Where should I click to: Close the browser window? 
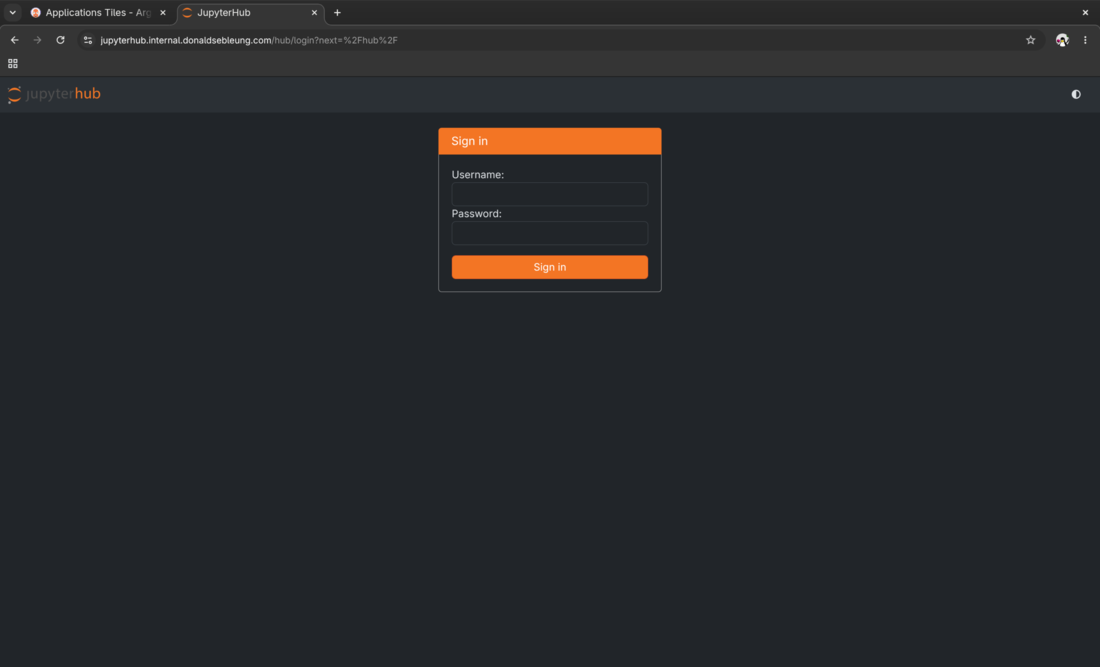pyautogui.click(x=1085, y=13)
